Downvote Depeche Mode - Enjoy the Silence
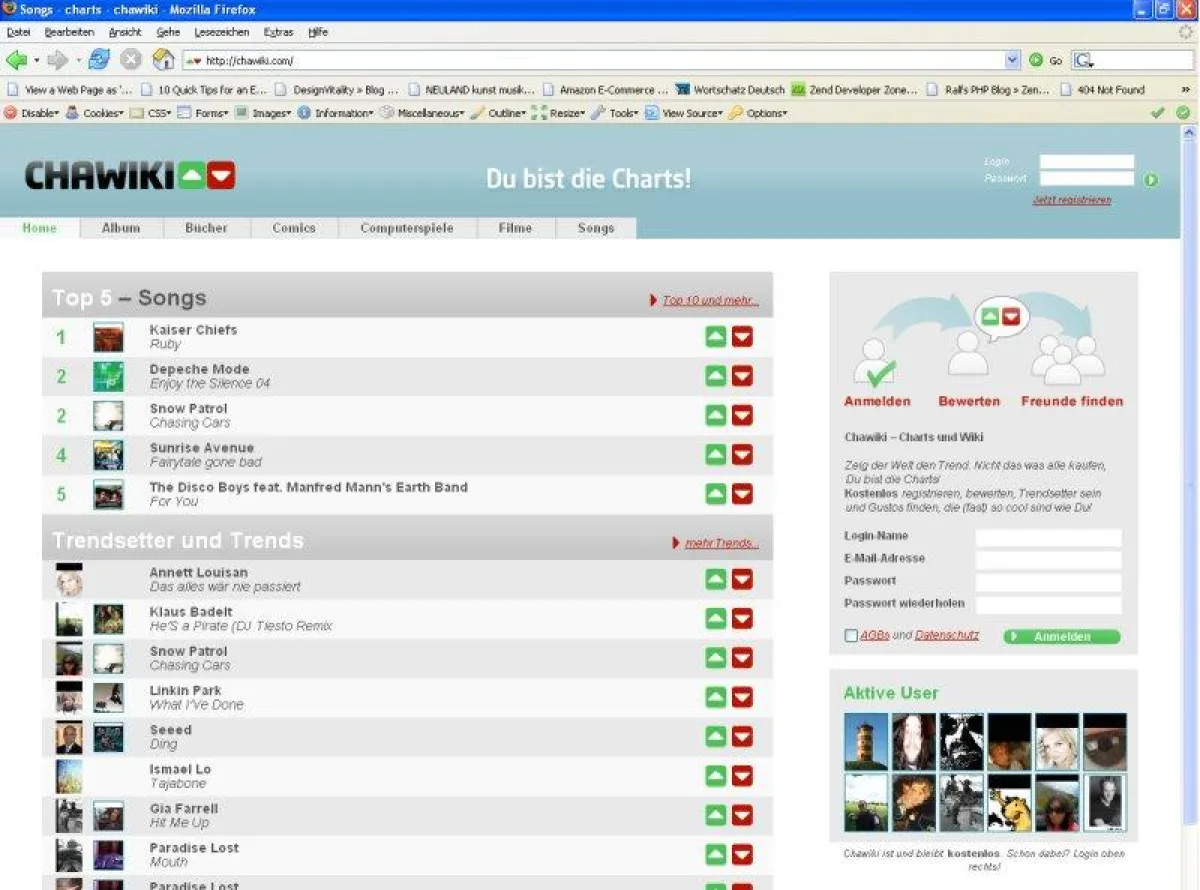 (x=742, y=375)
